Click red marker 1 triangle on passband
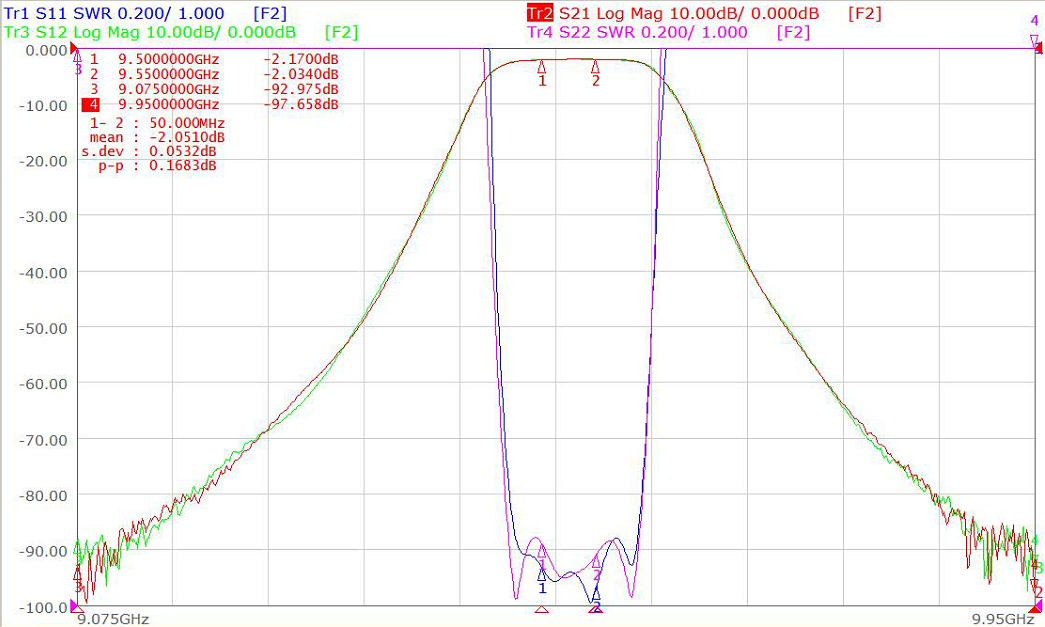This screenshot has width=1045, height=627. pyautogui.click(x=542, y=67)
